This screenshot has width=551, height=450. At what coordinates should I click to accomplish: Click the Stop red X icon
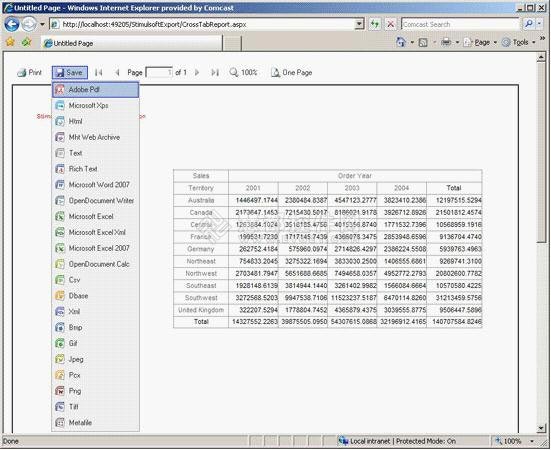(390, 24)
